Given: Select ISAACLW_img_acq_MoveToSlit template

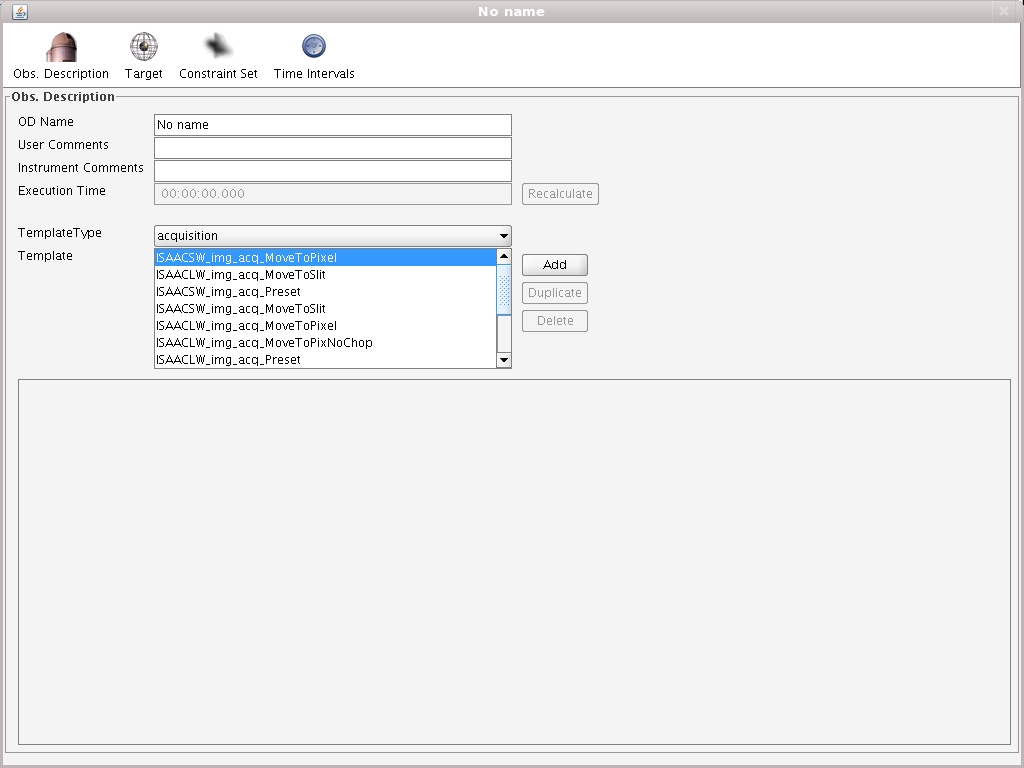Looking at the screenshot, I should (325, 274).
